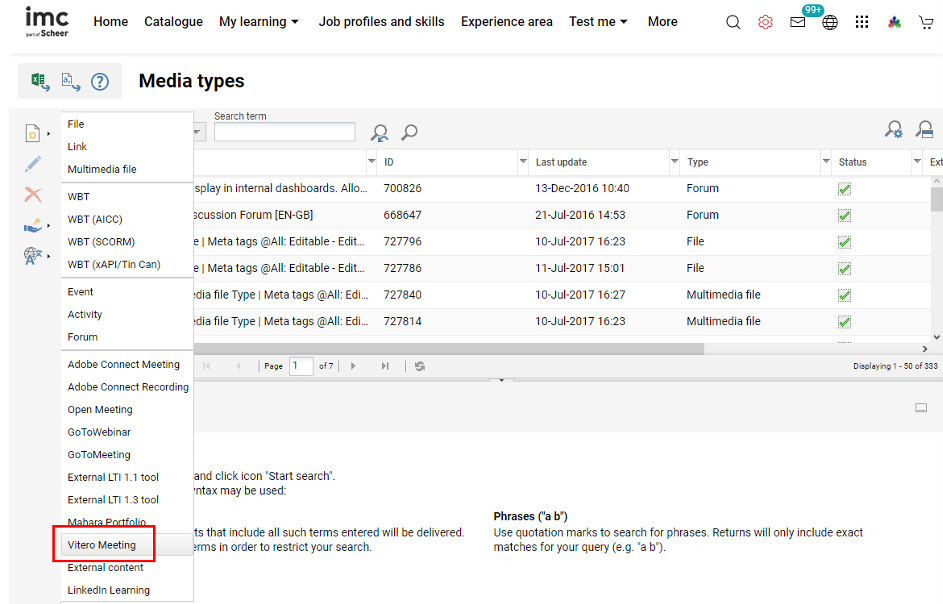Open the help question mark icon

pos(100,82)
